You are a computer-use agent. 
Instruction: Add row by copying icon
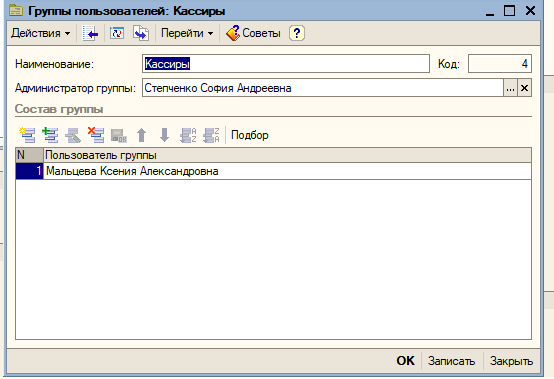tap(50, 135)
